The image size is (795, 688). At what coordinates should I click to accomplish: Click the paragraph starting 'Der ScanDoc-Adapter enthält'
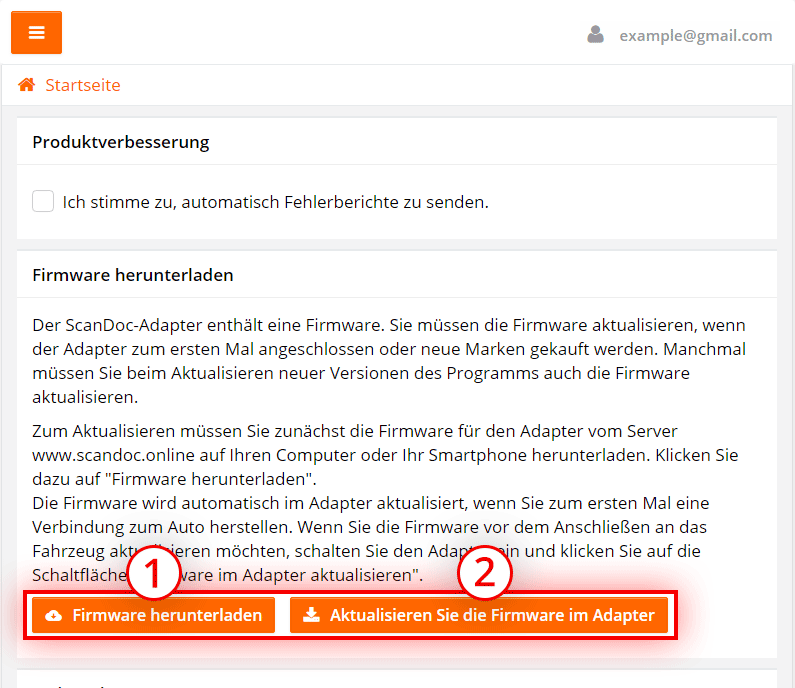tap(389, 361)
